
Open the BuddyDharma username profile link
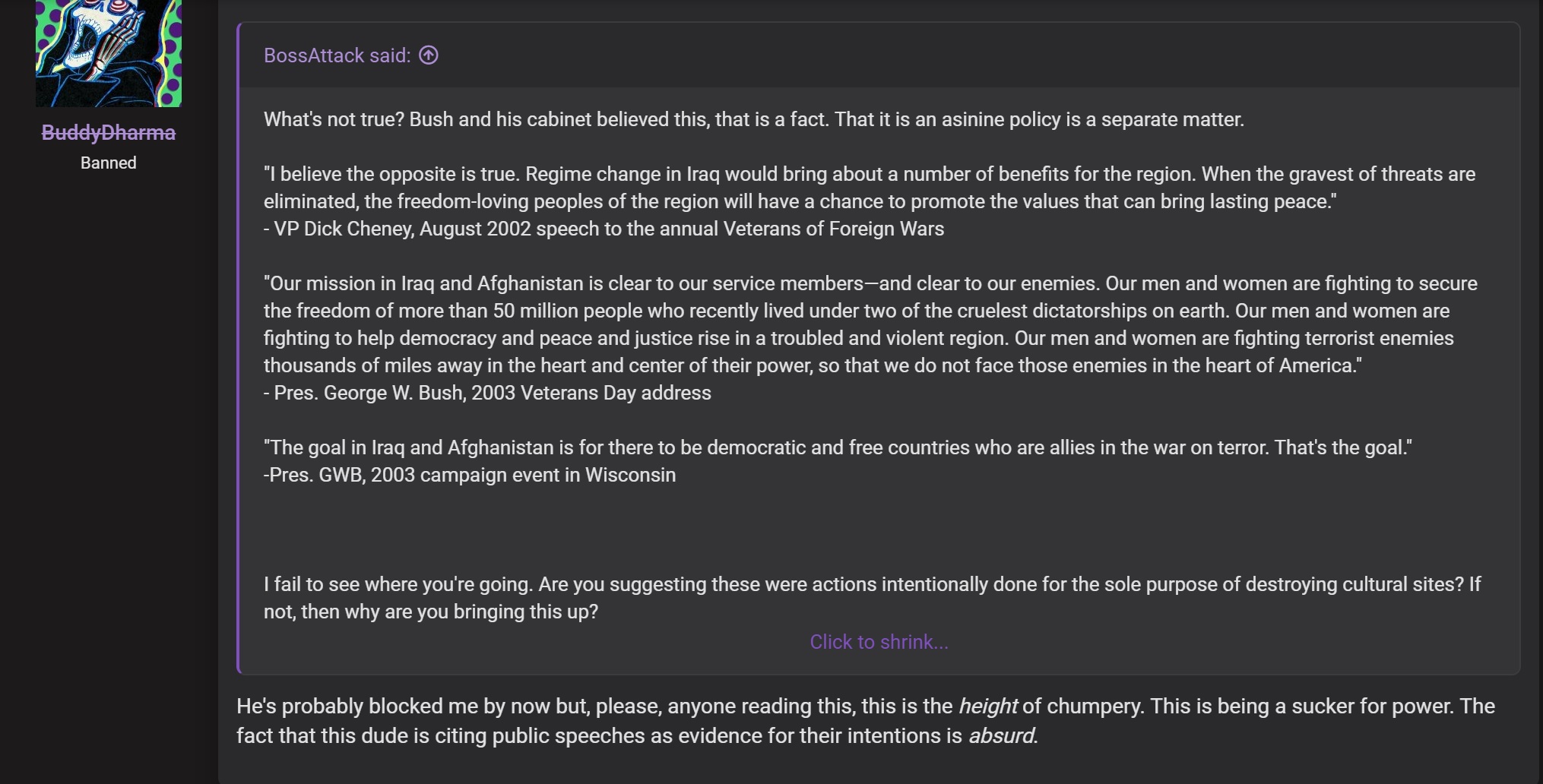108,133
